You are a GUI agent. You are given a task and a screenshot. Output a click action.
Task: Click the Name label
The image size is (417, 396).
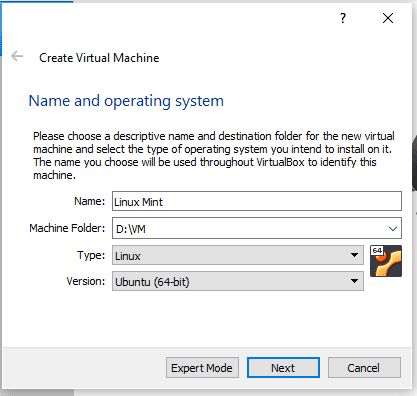pyautogui.click(x=89, y=201)
